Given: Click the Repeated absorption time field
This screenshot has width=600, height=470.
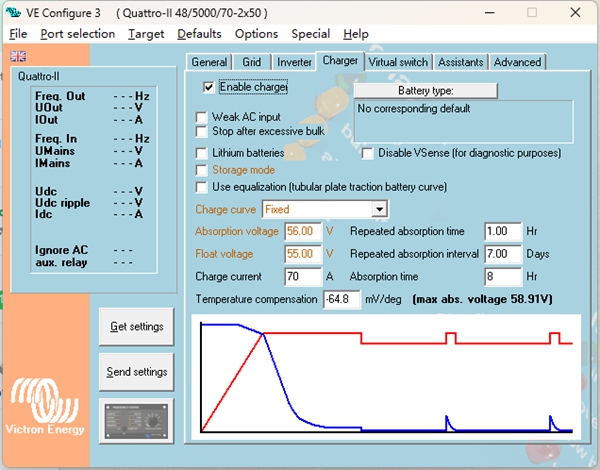Looking at the screenshot, I should [x=503, y=231].
